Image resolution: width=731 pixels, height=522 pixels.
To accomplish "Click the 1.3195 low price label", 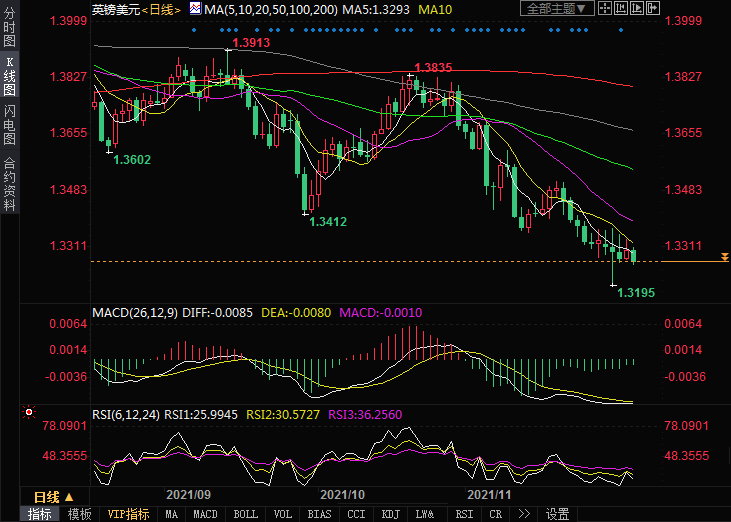I will [x=636, y=293].
